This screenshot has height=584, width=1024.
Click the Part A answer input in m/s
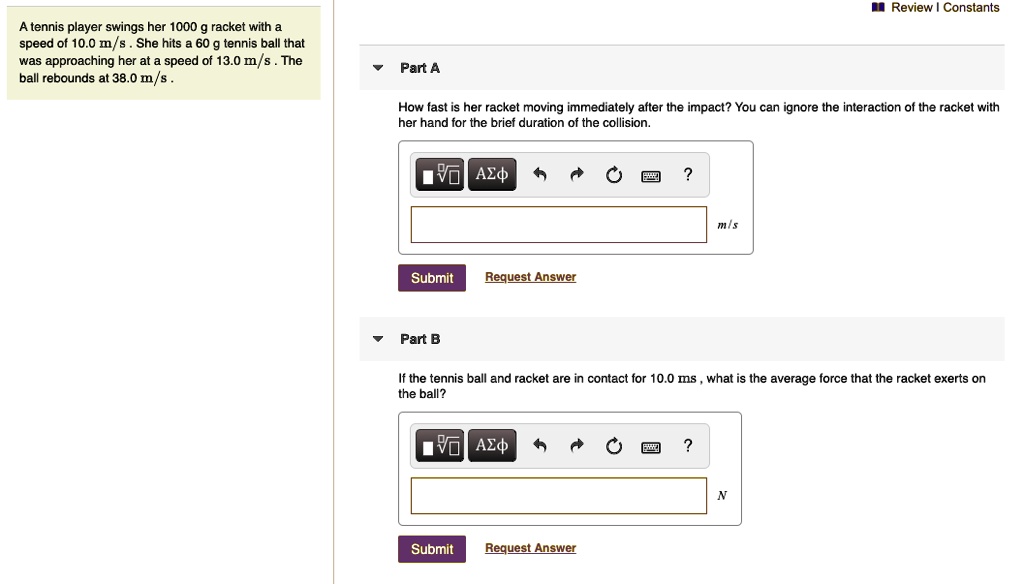point(558,224)
